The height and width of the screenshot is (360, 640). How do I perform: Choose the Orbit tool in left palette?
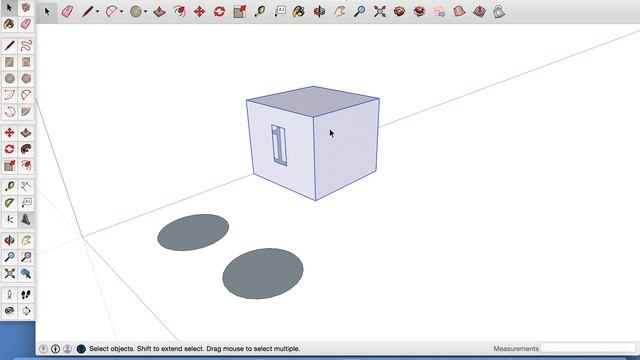point(9,240)
